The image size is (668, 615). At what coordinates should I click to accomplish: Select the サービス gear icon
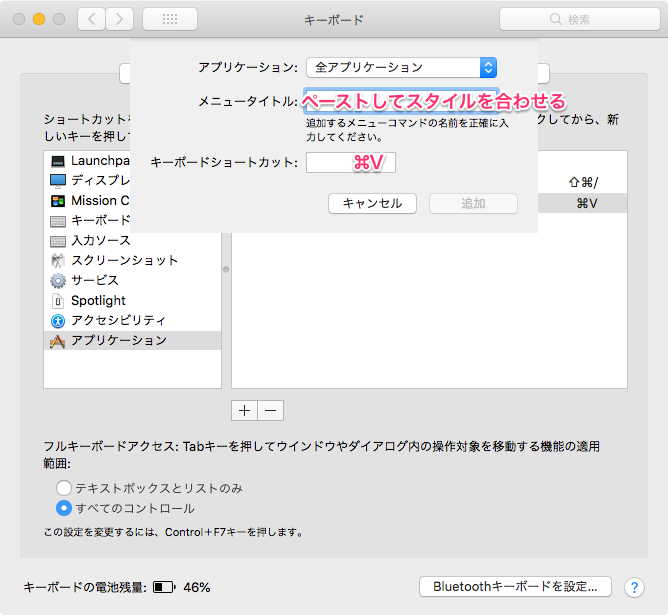click(58, 281)
